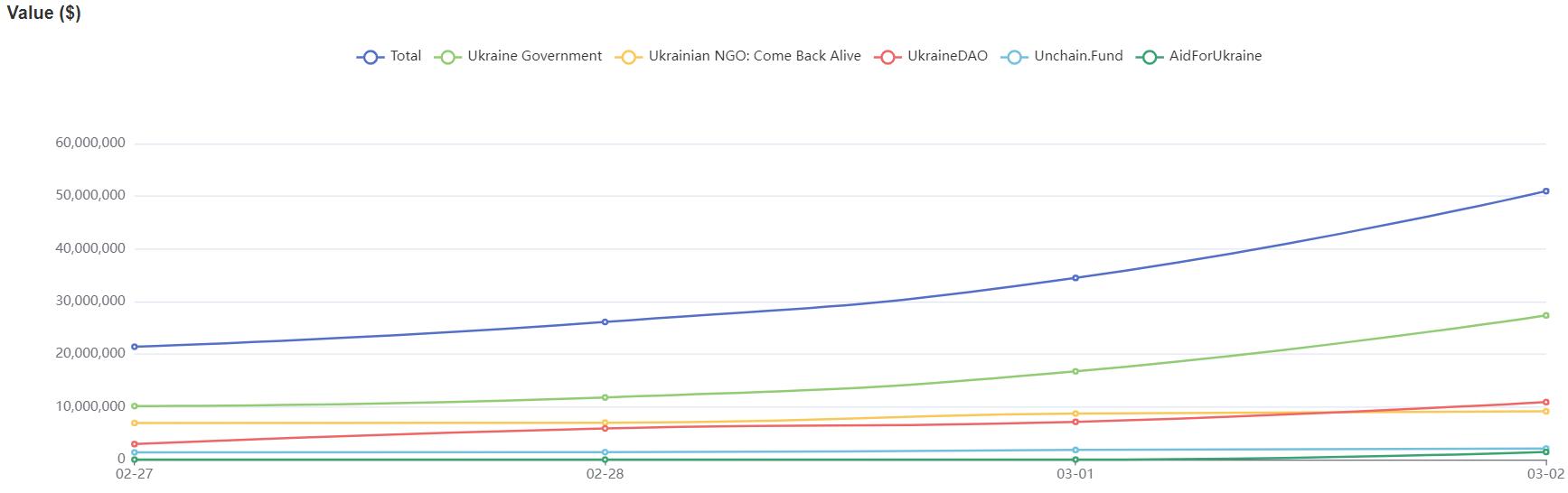The image size is (1568, 493).
Task: Select the Total data point at 02-28
Action: tap(605, 322)
